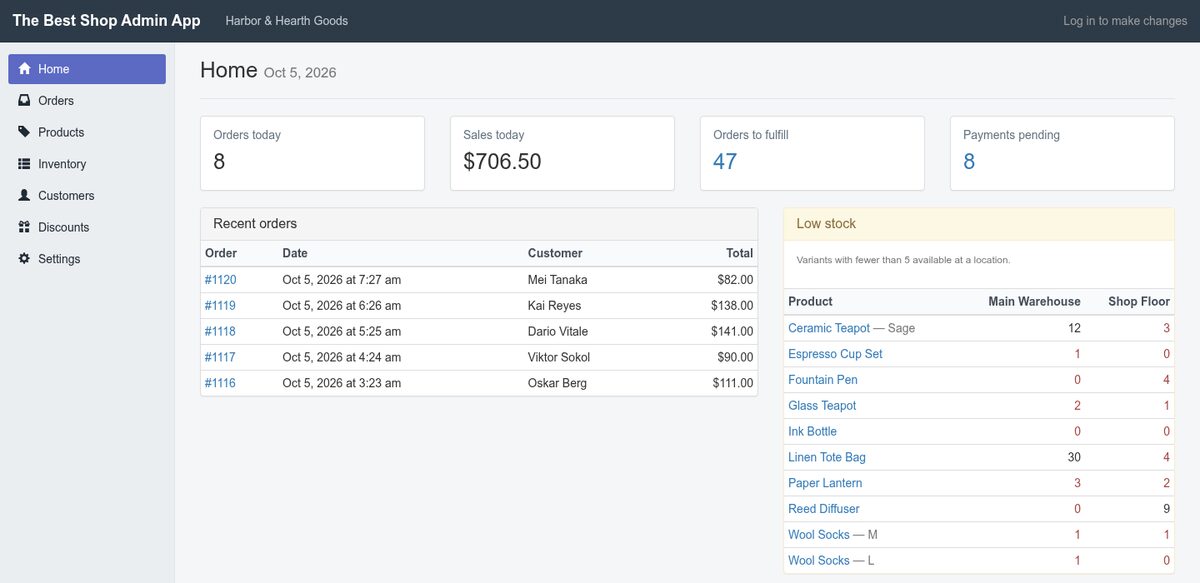Click the Home house icon in sidebar
This screenshot has height=583, width=1200.
[x=25, y=69]
